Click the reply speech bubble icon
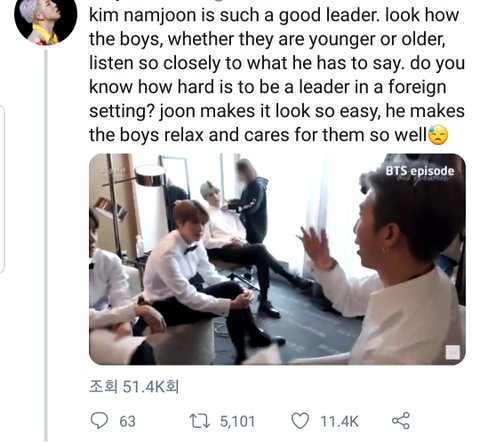 click(x=99, y=421)
